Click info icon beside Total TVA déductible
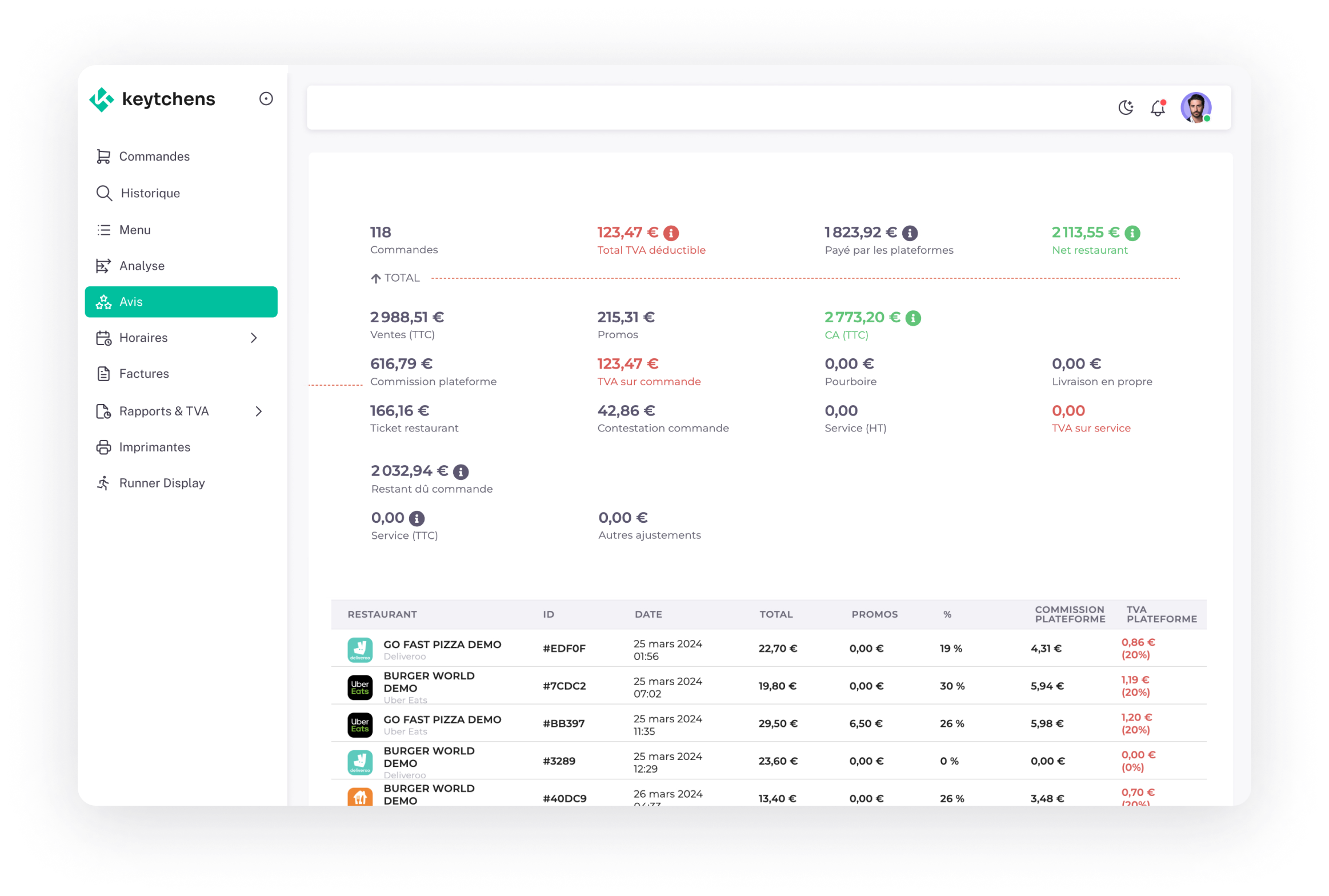The image size is (1329, 896). tap(671, 233)
